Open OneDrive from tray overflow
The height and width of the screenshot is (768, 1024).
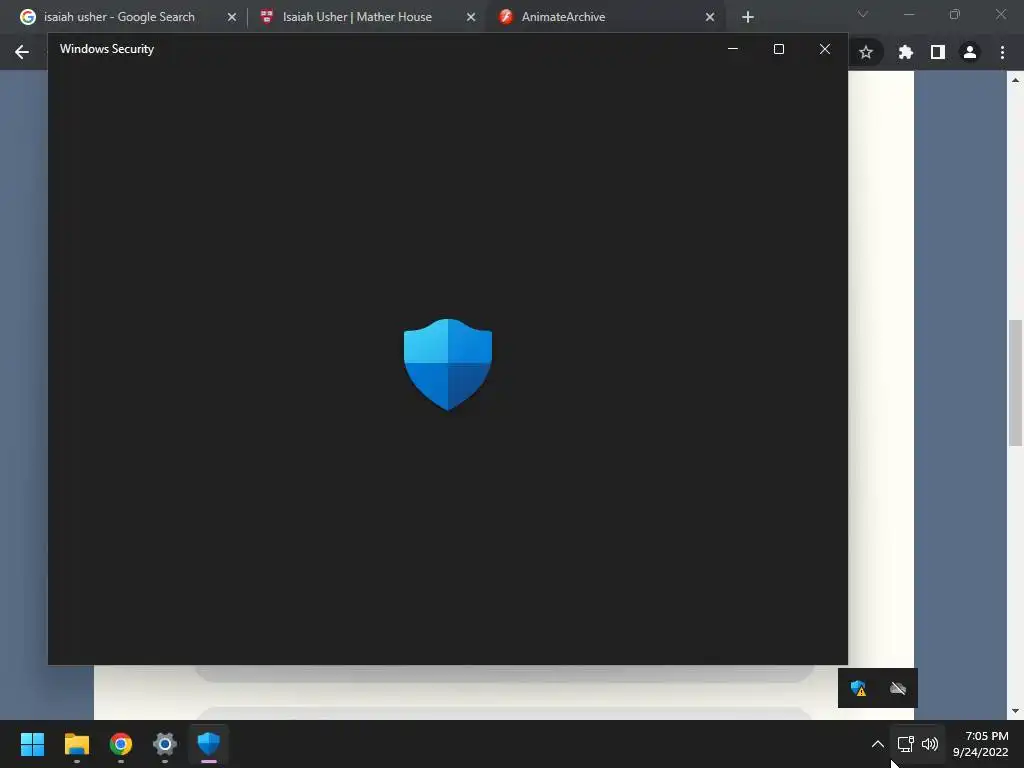pos(898,688)
